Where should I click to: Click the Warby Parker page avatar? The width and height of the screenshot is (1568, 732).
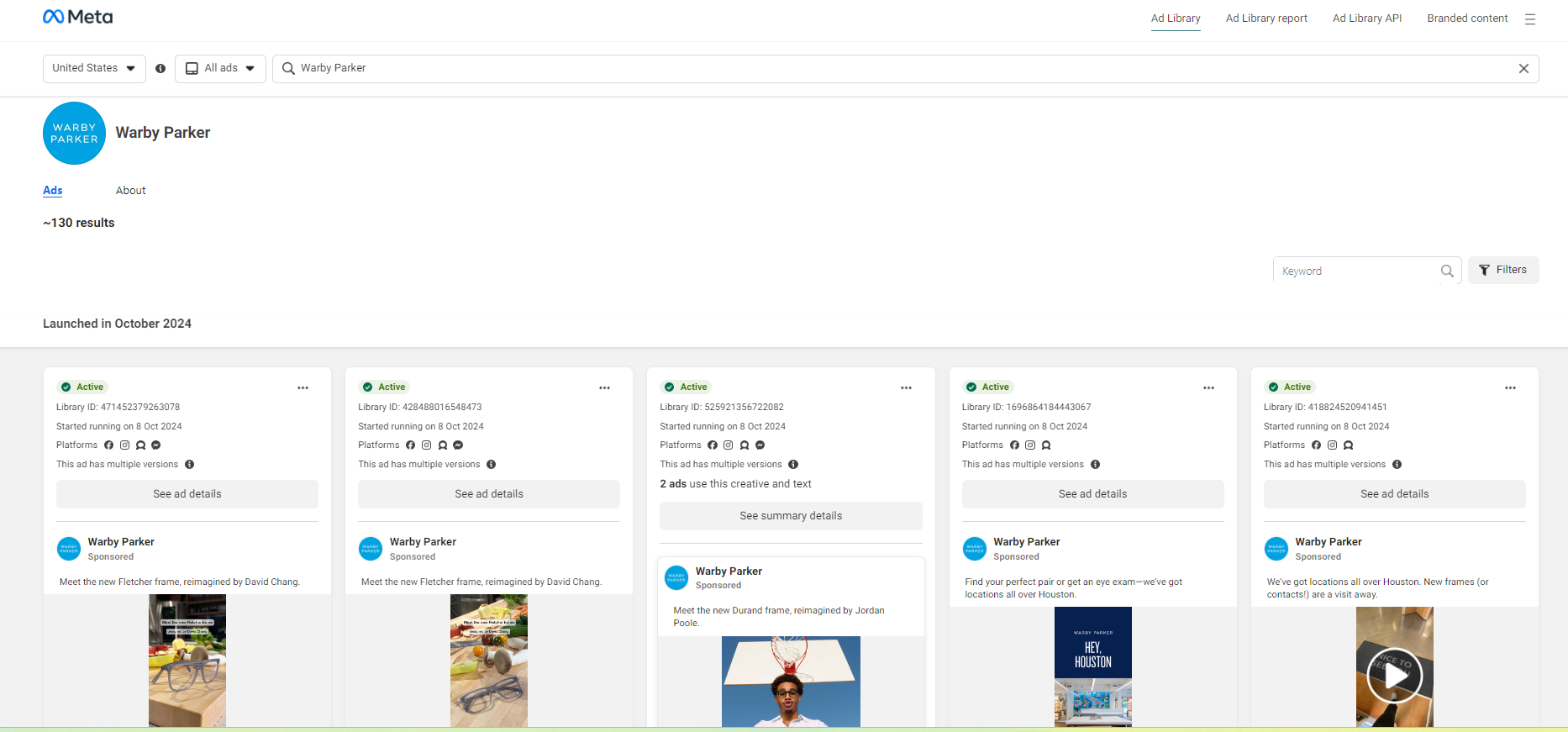74,133
